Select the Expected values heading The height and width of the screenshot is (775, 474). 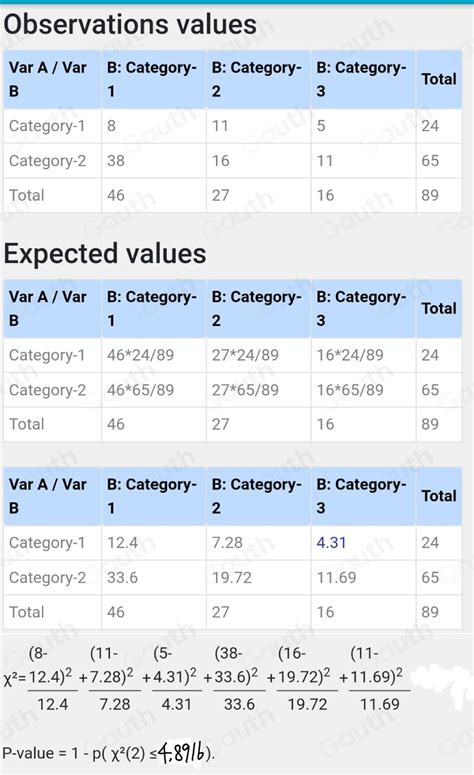[x=105, y=253]
